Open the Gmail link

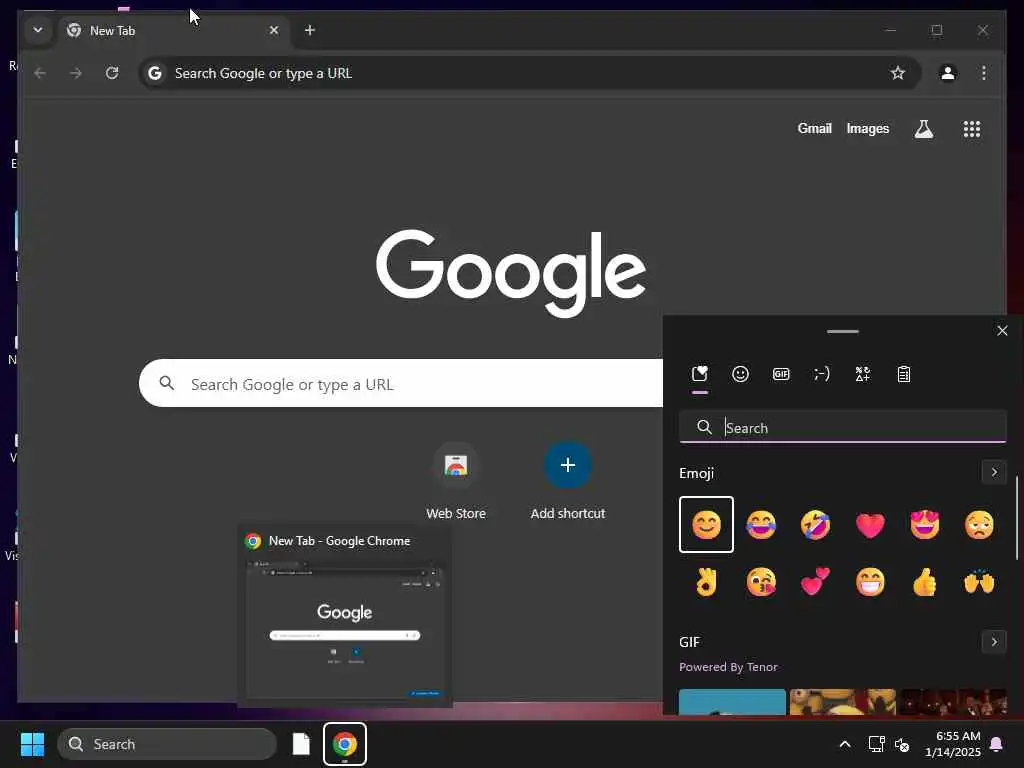coord(814,129)
